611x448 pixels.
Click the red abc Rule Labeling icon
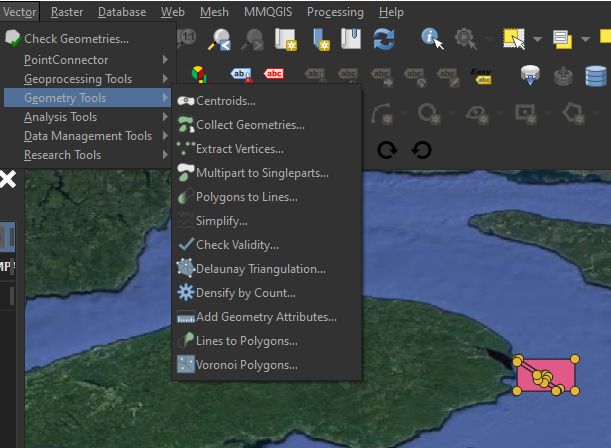click(274, 74)
